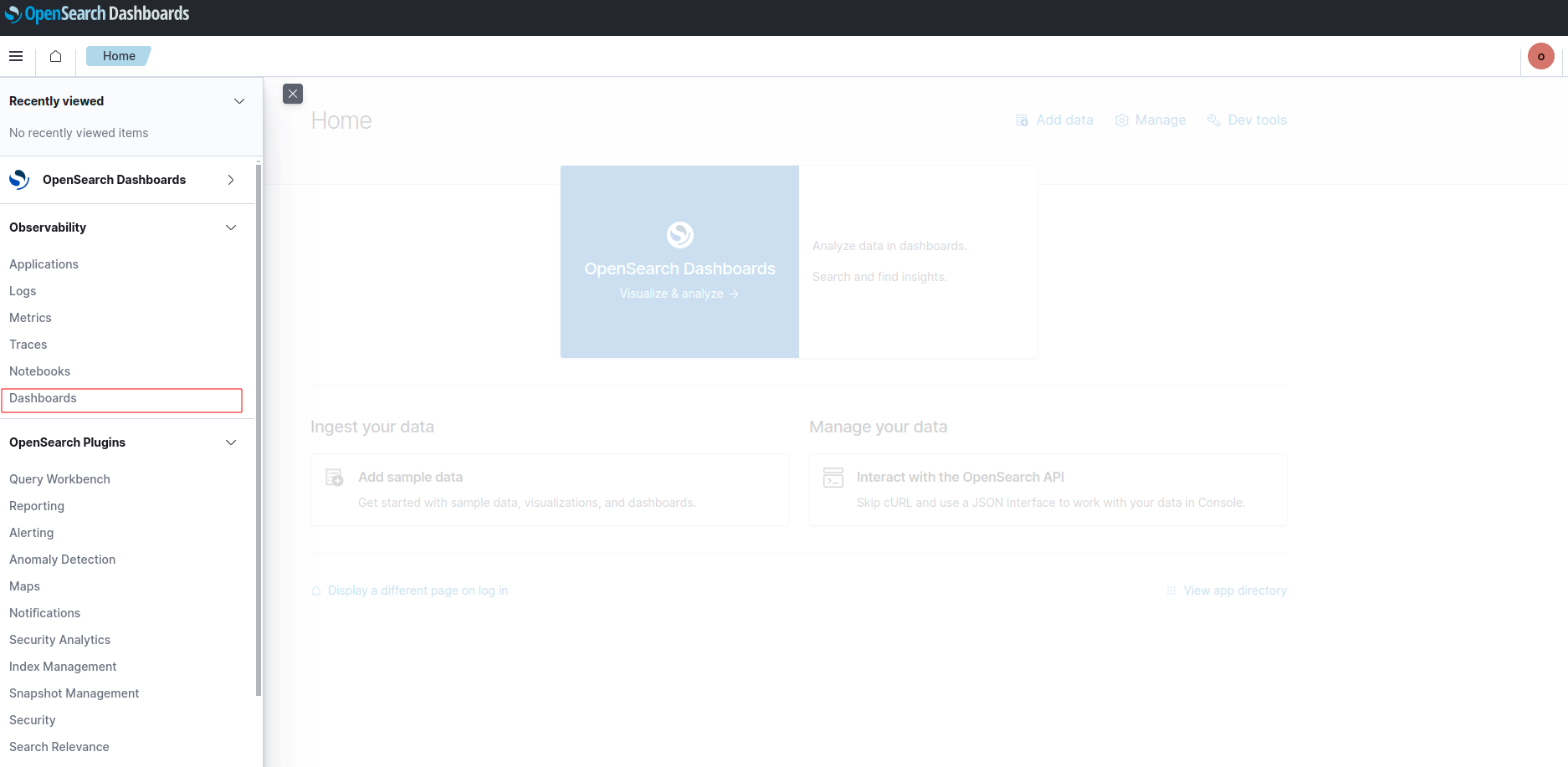The height and width of the screenshot is (767, 1568).
Task: Go to home via house icon
Action: click(55, 56)
